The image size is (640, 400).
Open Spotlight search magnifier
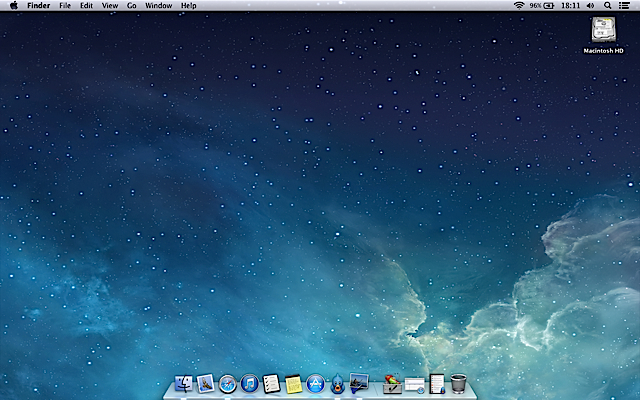coord(607,5)
